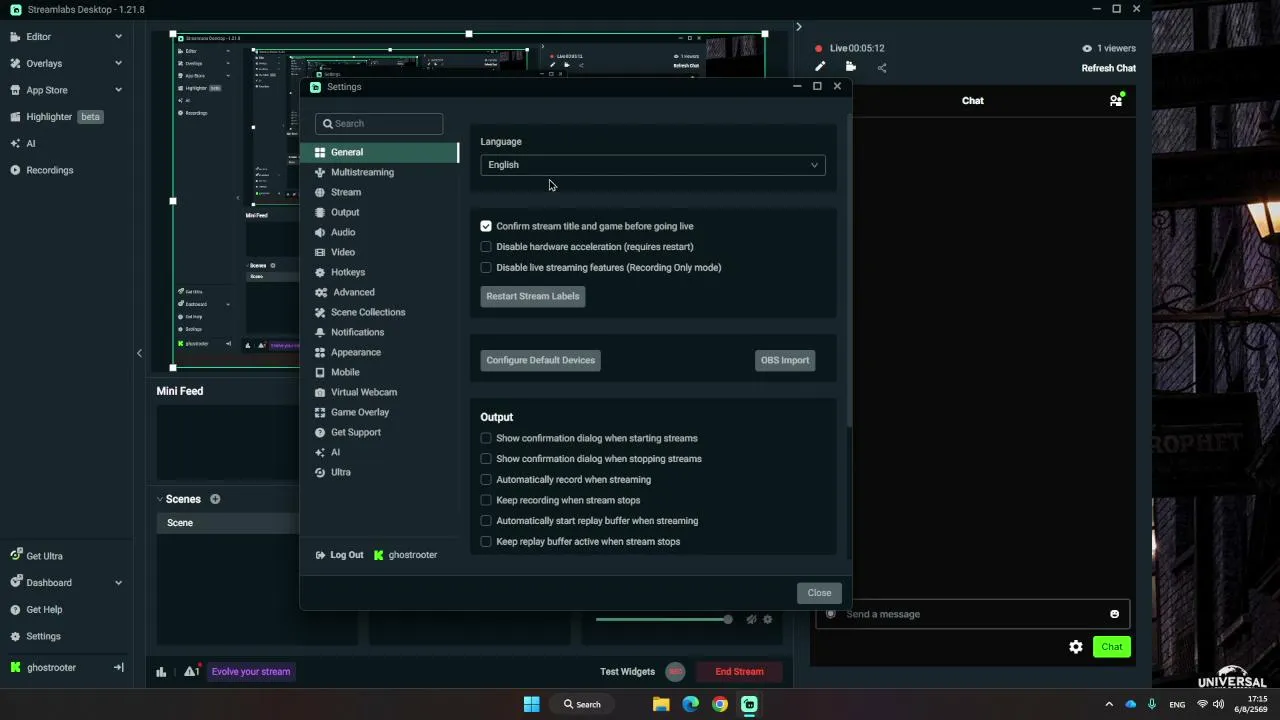Click the share stream icon
This screenshot has height=720, width=1280.
tap(881, 68)
